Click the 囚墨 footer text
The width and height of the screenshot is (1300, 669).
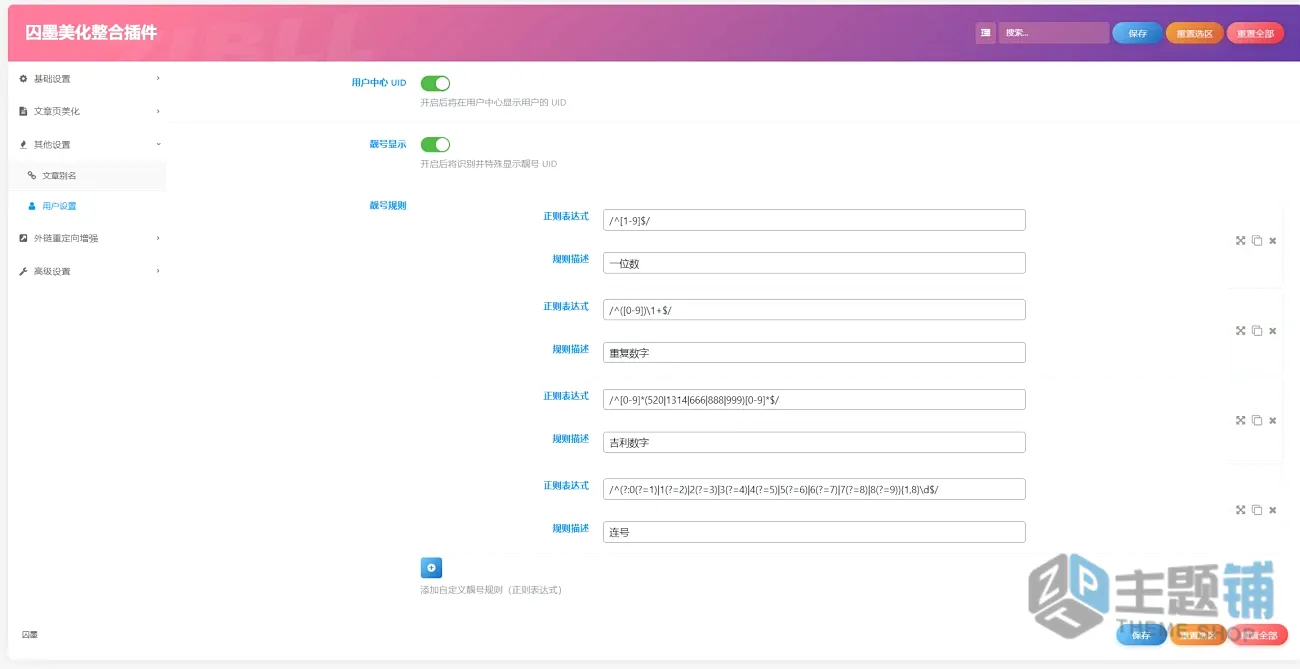tap(30, 635)
